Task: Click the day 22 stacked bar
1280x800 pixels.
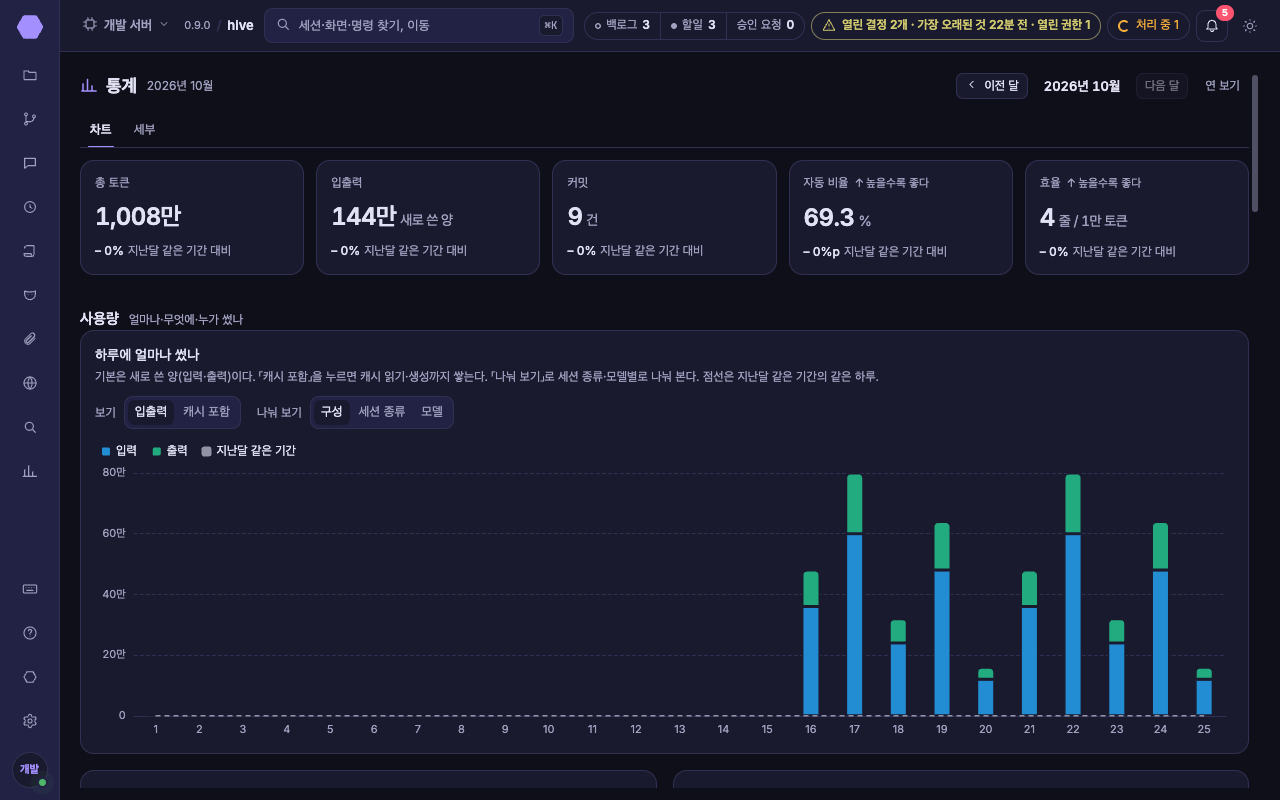Action: (1073, 594)
